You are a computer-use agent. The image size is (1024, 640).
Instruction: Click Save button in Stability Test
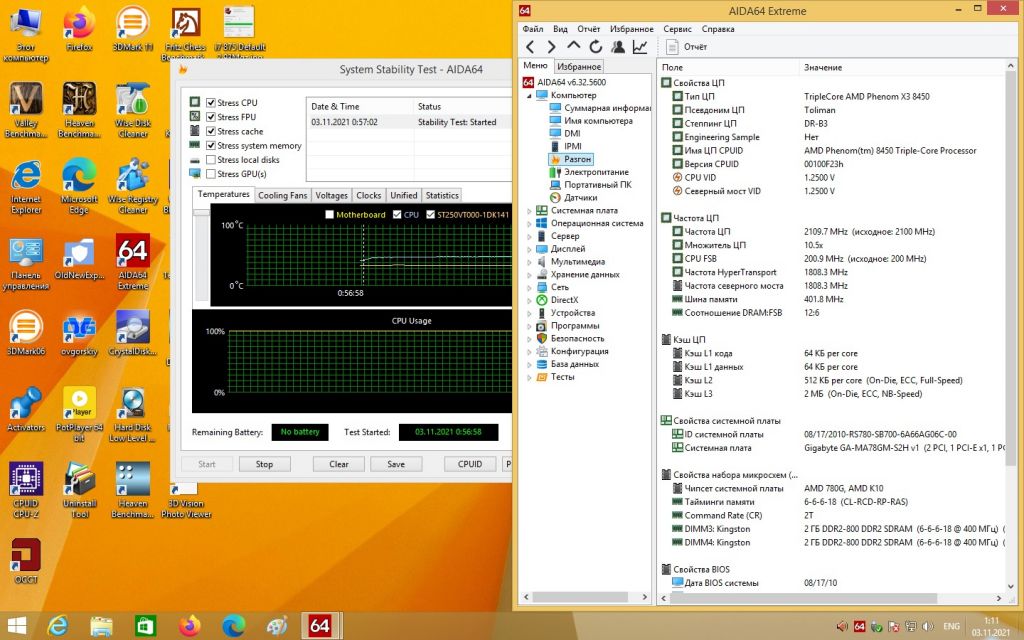click(x=396, y=464)
